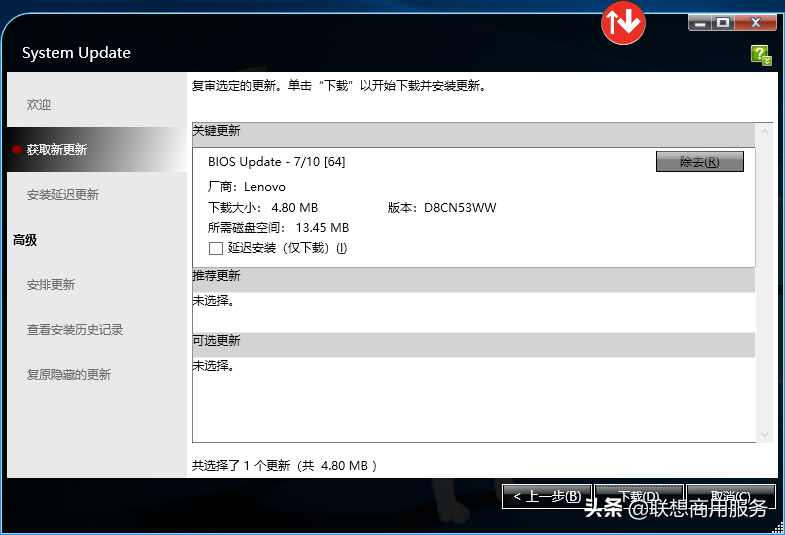Open 安装延迟更新 in the sidebar
785x535 pixels.
63,194
